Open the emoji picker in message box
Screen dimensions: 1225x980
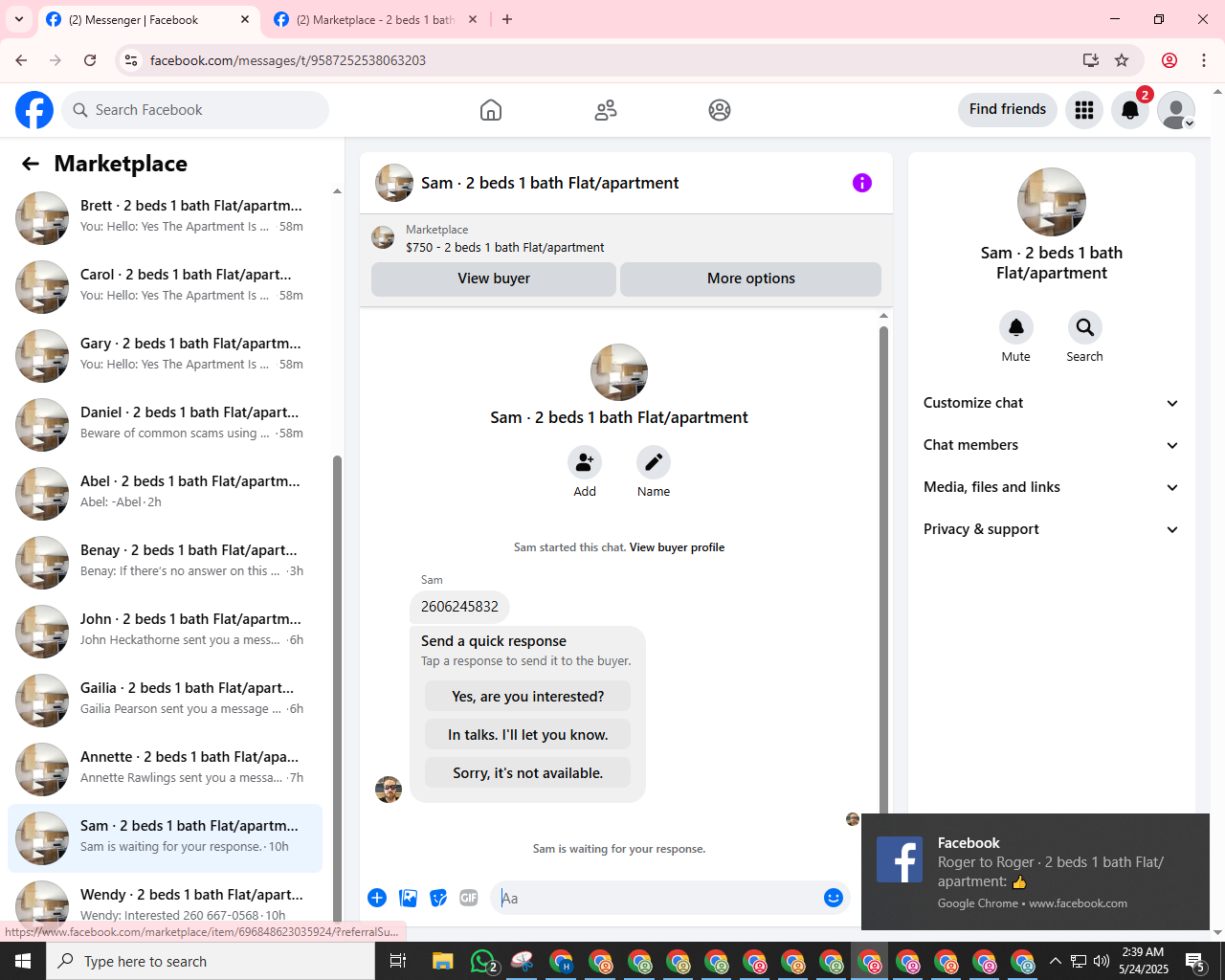834,898
